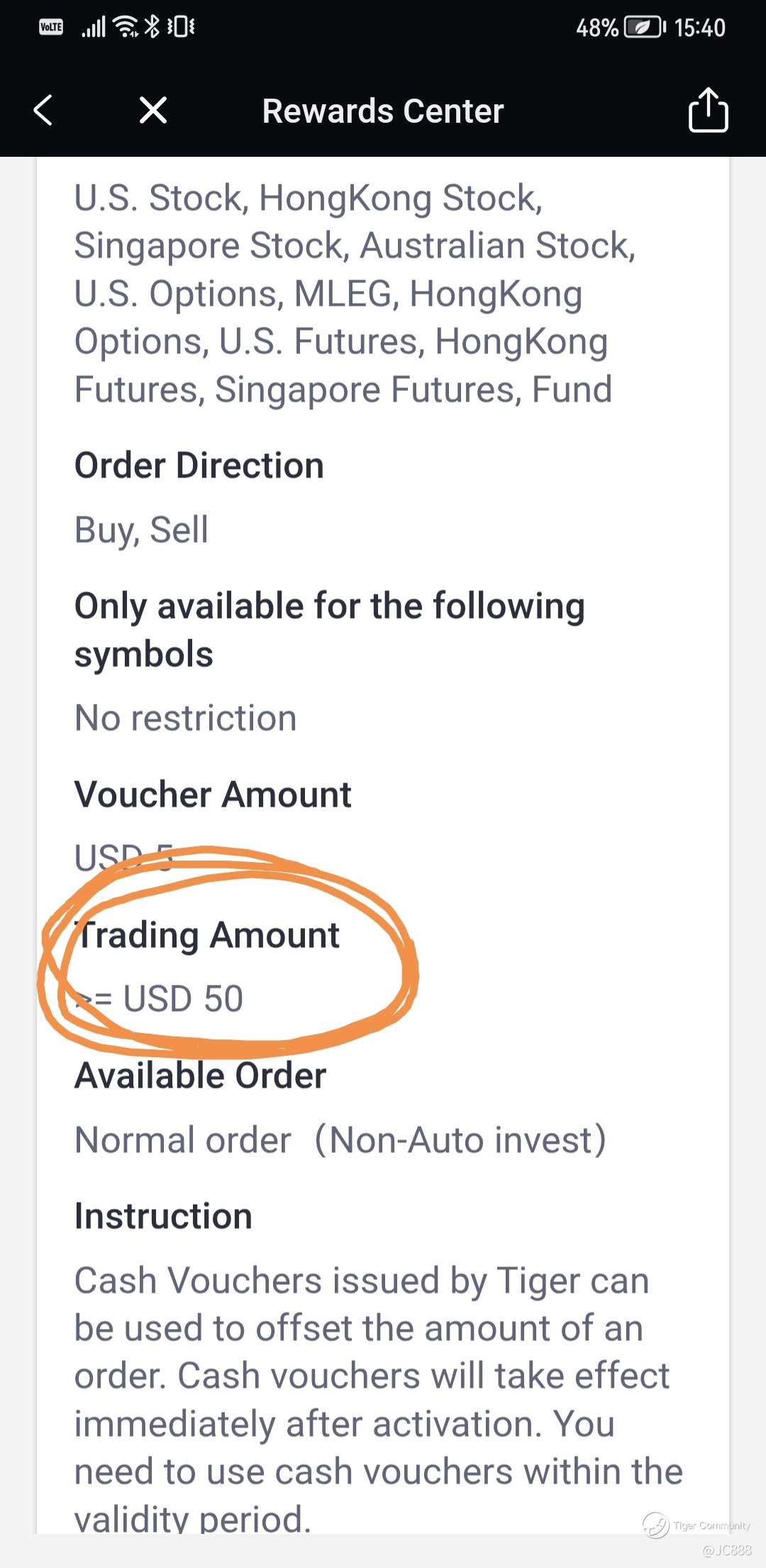Close the Rewards Center page
This screenshot has width=766, height=1568.
(x=153, y=111)
